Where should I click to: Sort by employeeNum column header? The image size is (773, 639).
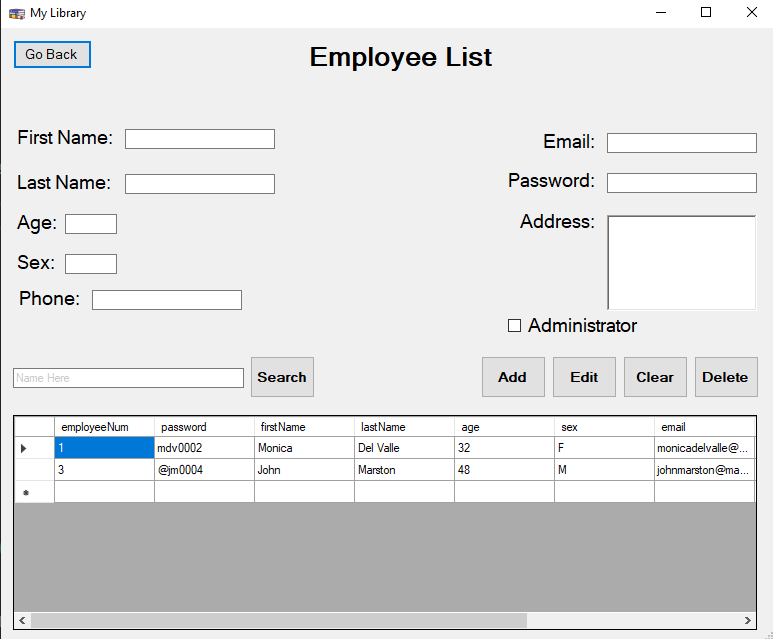pos(104,427)
